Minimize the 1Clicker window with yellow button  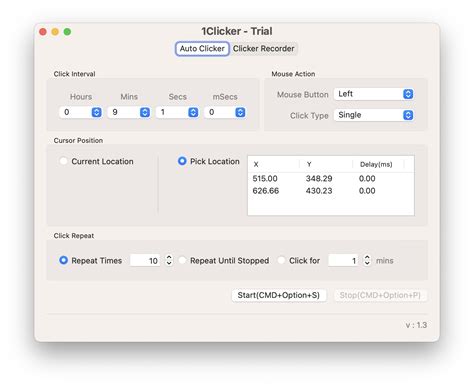click(x=55, y=32)
